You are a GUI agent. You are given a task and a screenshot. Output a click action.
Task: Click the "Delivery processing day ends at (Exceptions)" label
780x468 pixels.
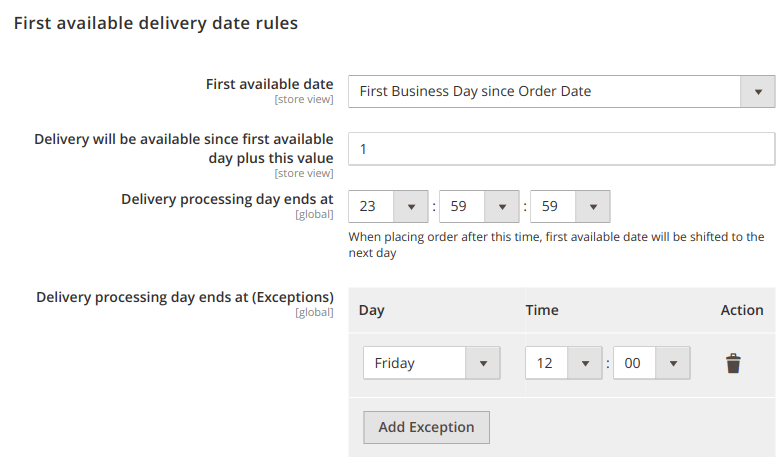pyautogui.click(x=185, y=297)
